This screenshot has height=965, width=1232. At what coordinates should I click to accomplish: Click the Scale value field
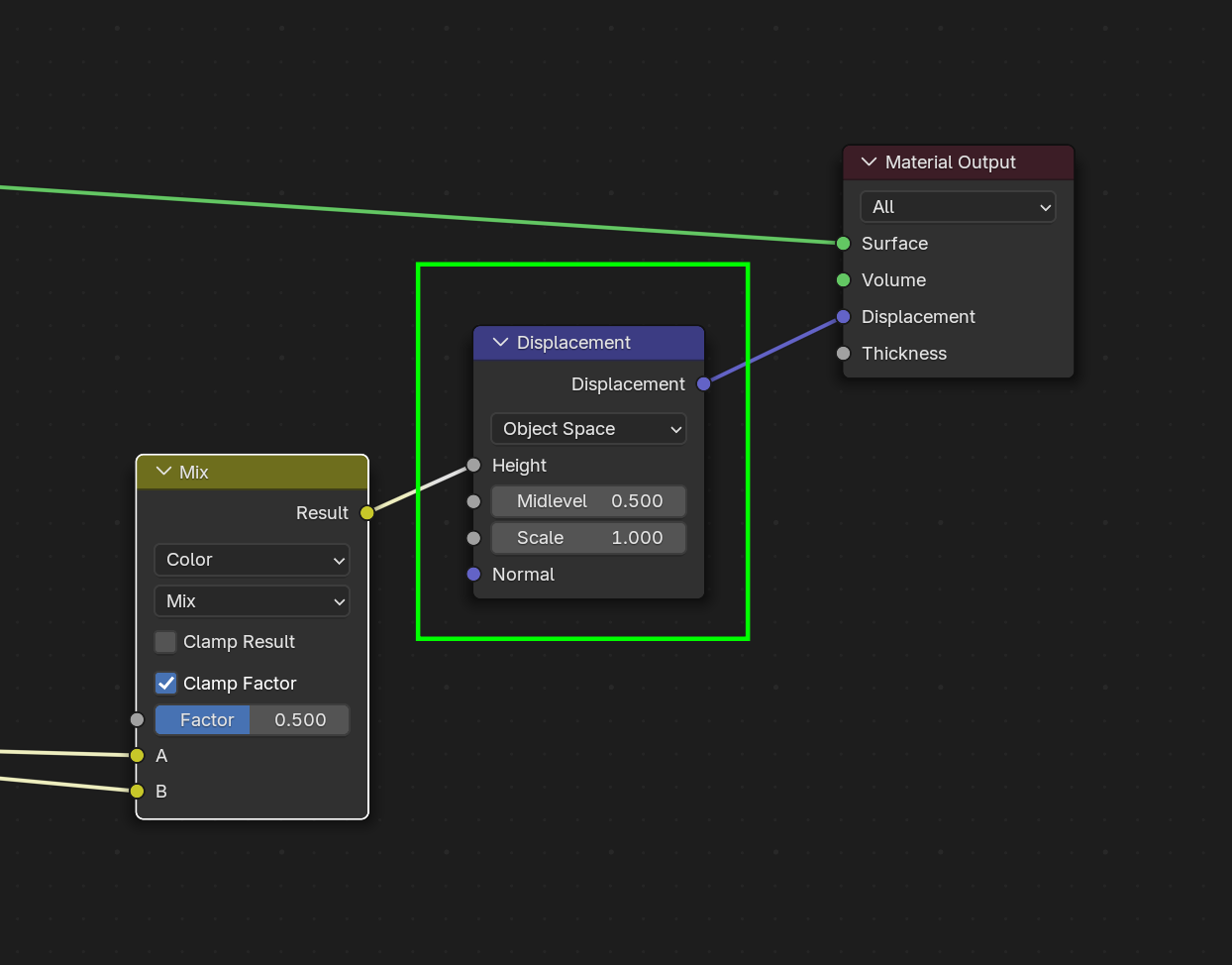click(x=588, y=538)
